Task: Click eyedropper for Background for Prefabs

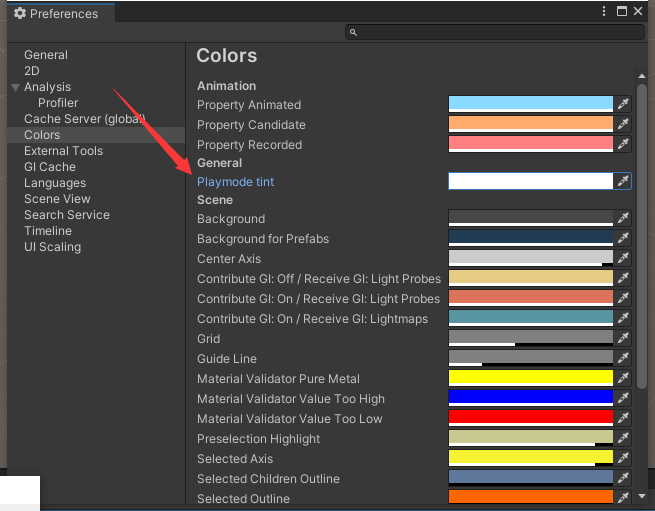Action: tap(623, 238)
